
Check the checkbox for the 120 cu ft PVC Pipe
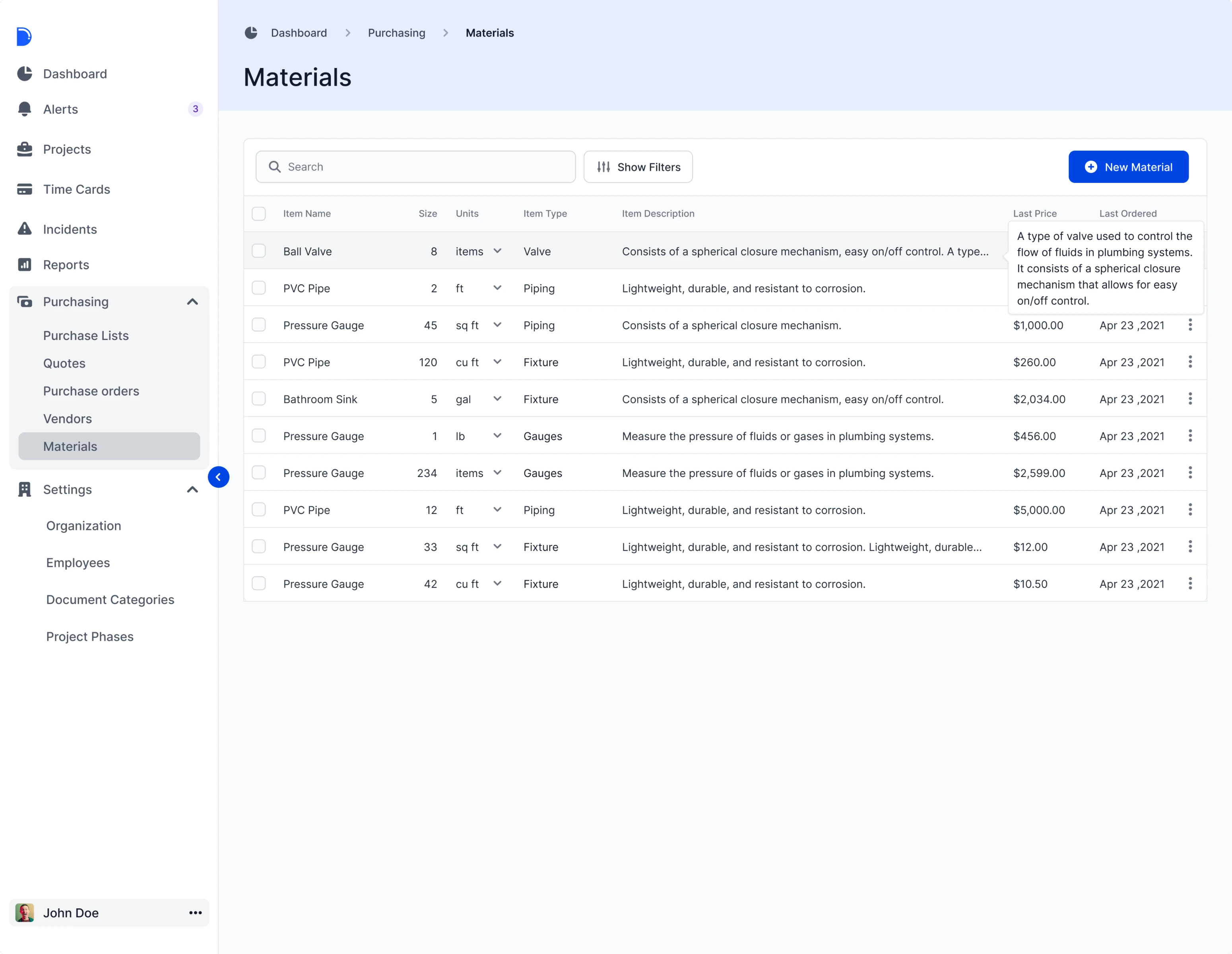click(x=259, y=362)
